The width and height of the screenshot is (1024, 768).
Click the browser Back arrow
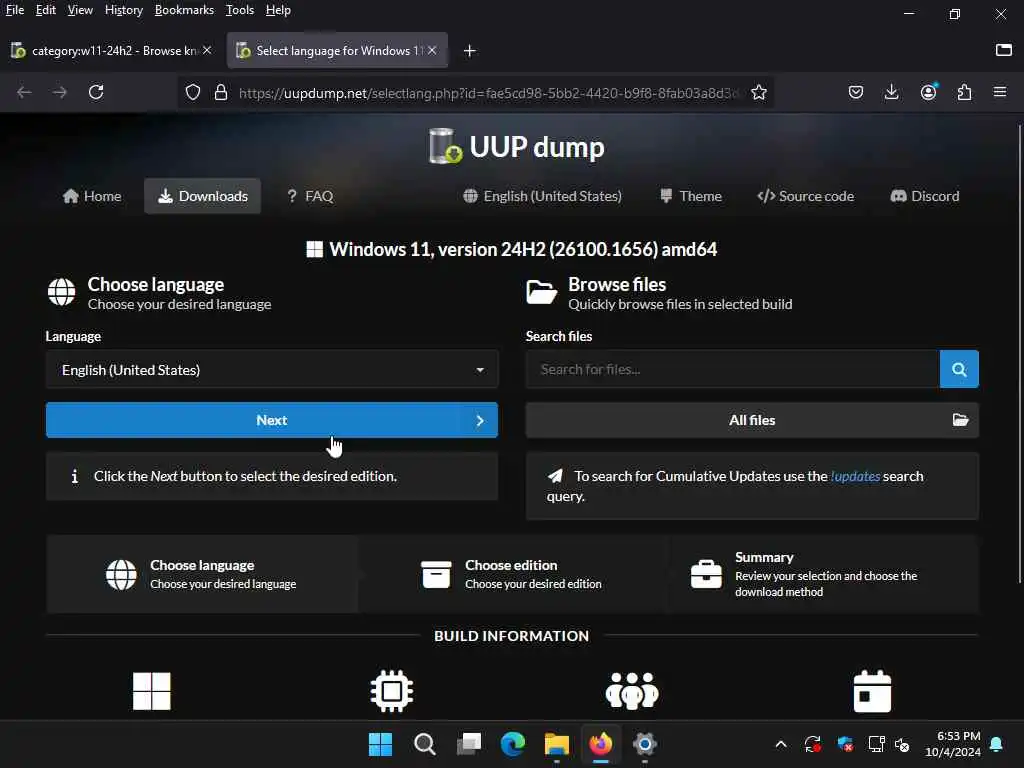[24, 92]
